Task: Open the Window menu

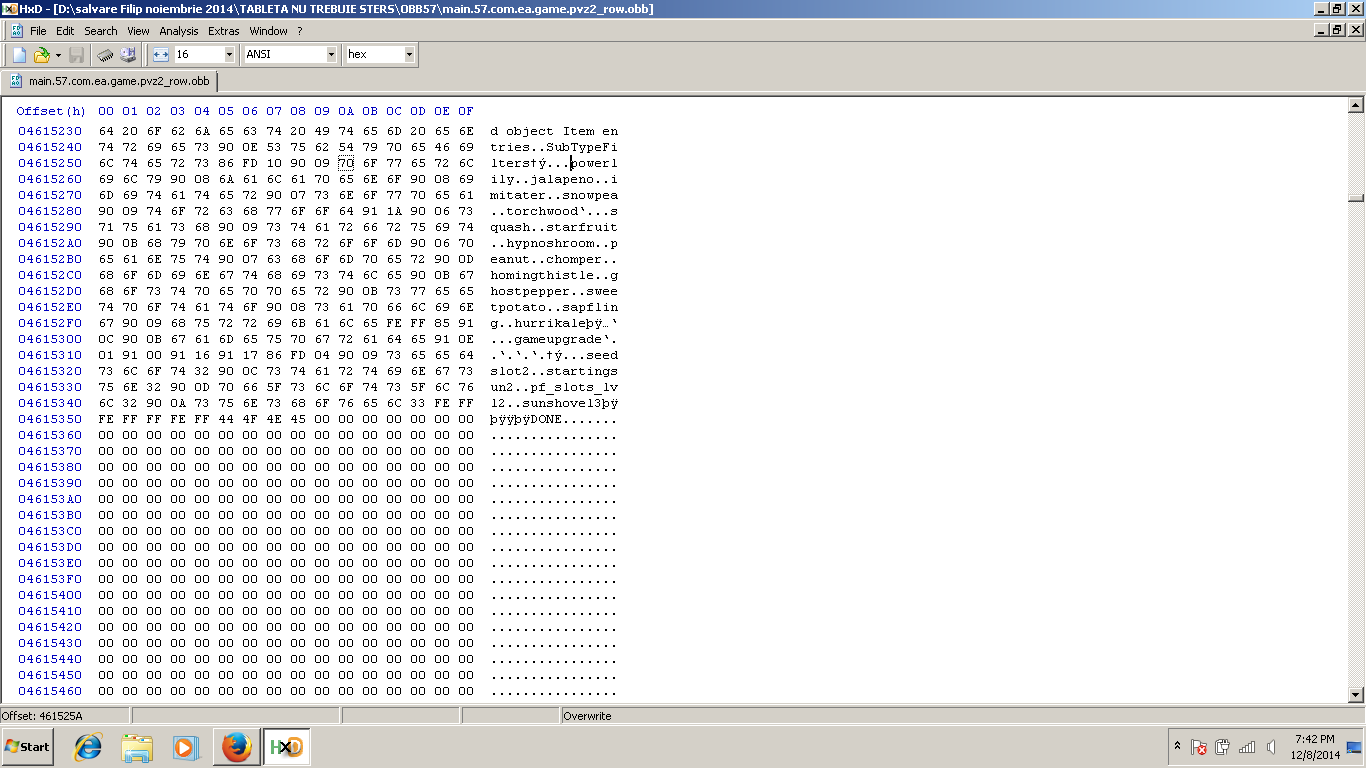Action: click(x=268, y=31)
